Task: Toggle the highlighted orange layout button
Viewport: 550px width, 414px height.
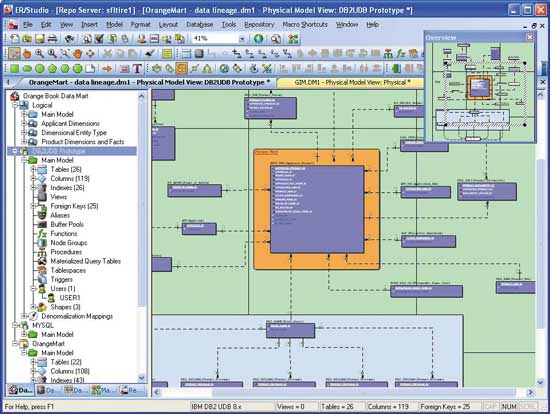Action: point(181,68)
